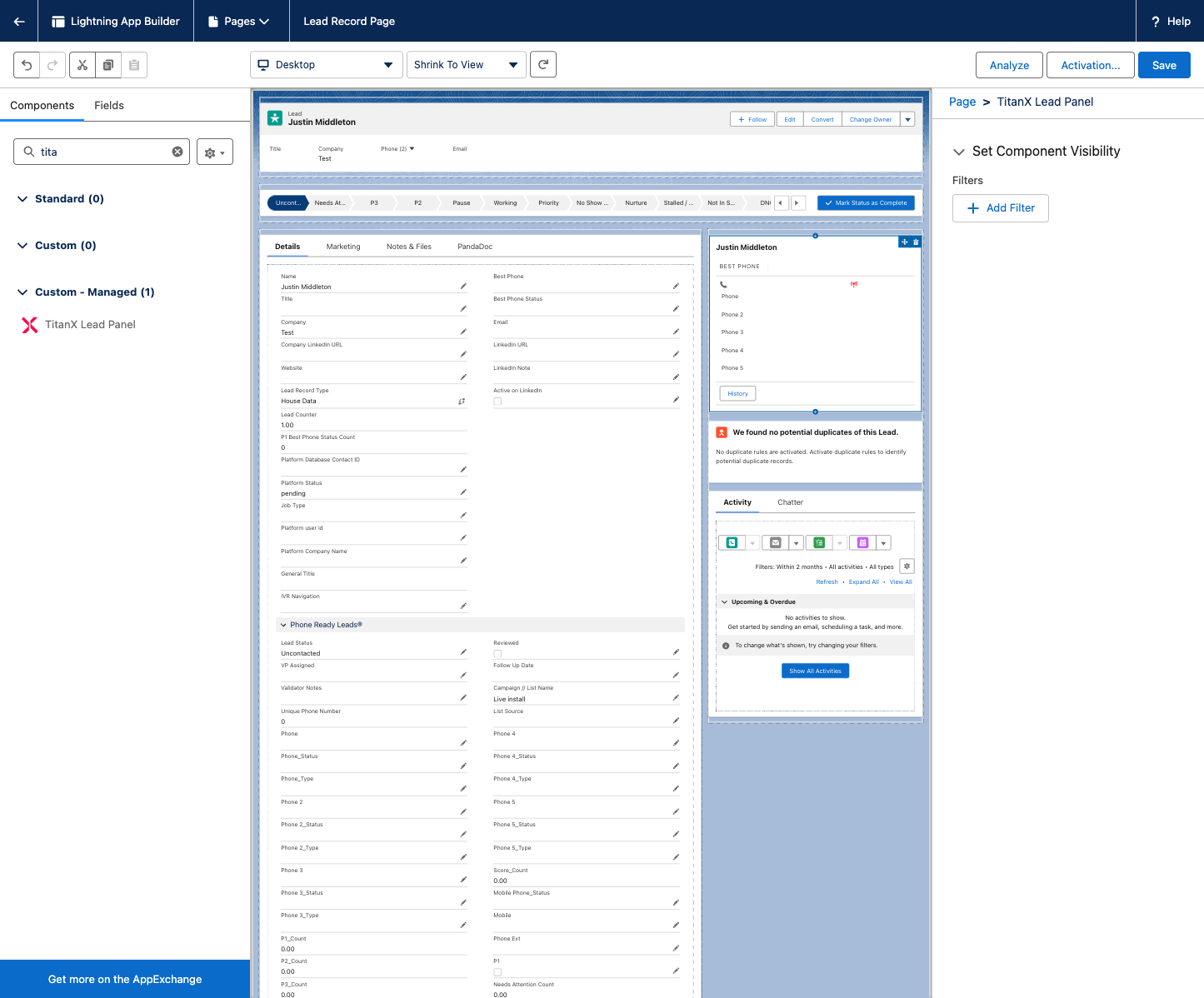Toggle the P1 checkbox
This screenshot has width=1204, height=998.
click(x=497, y=972)
